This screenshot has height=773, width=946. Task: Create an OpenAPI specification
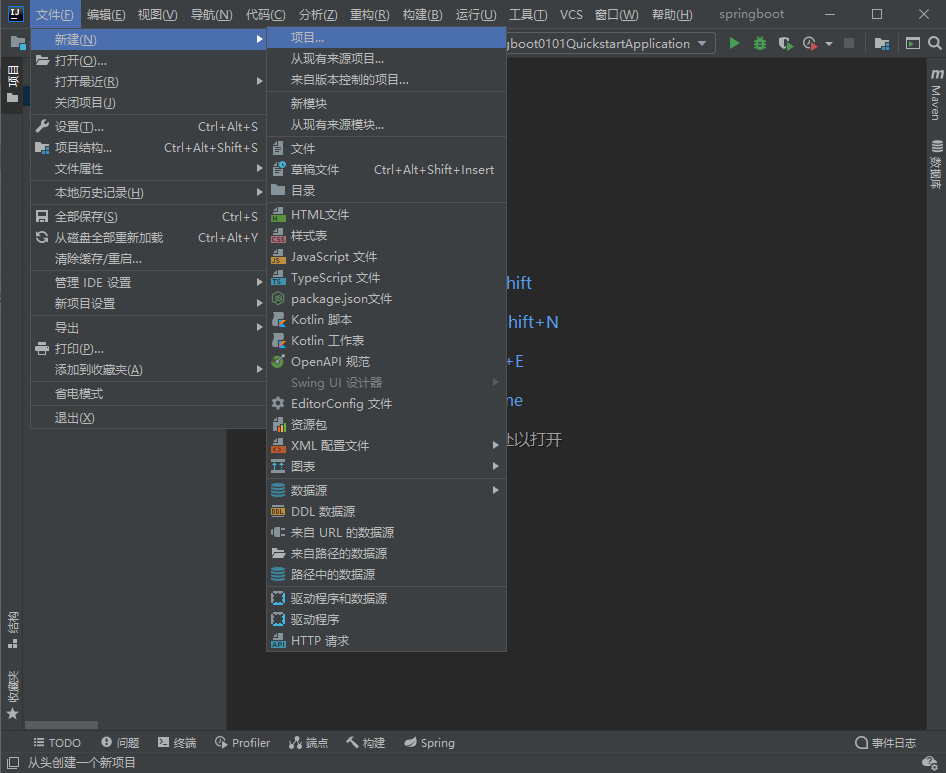click(x=386, y=362)
